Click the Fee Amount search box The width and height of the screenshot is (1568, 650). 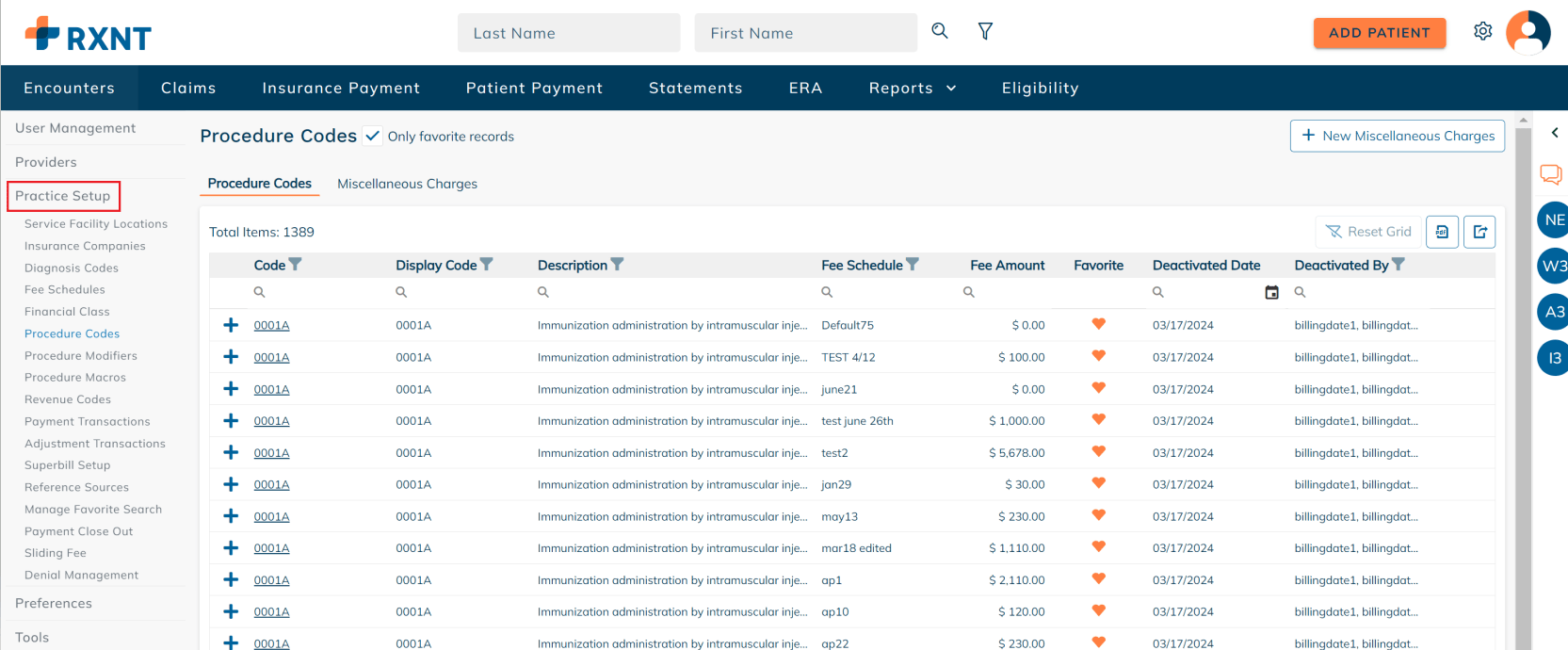coord(1006,292)
